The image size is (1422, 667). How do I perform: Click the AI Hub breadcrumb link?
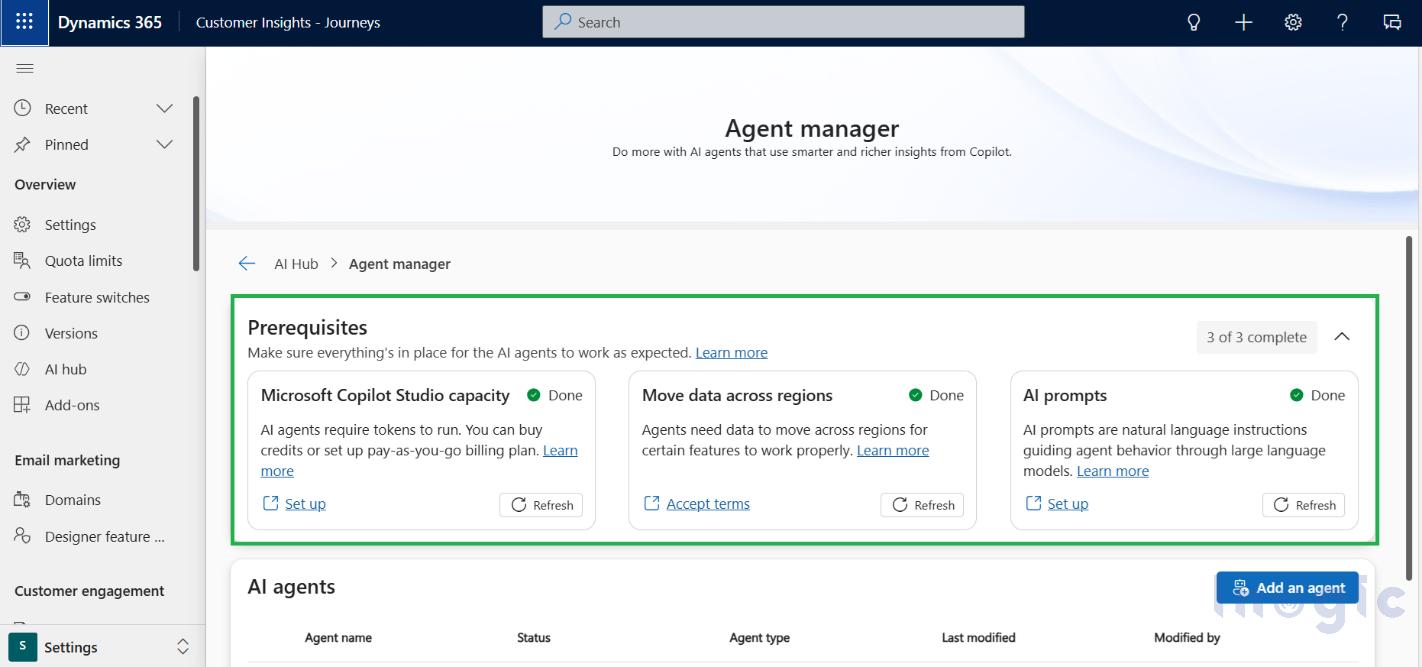click(296, 264)
